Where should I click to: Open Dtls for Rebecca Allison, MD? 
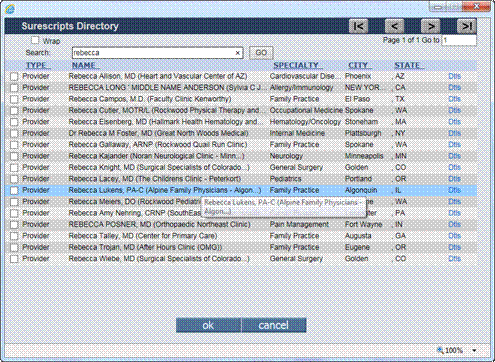[x=454, y=76]
